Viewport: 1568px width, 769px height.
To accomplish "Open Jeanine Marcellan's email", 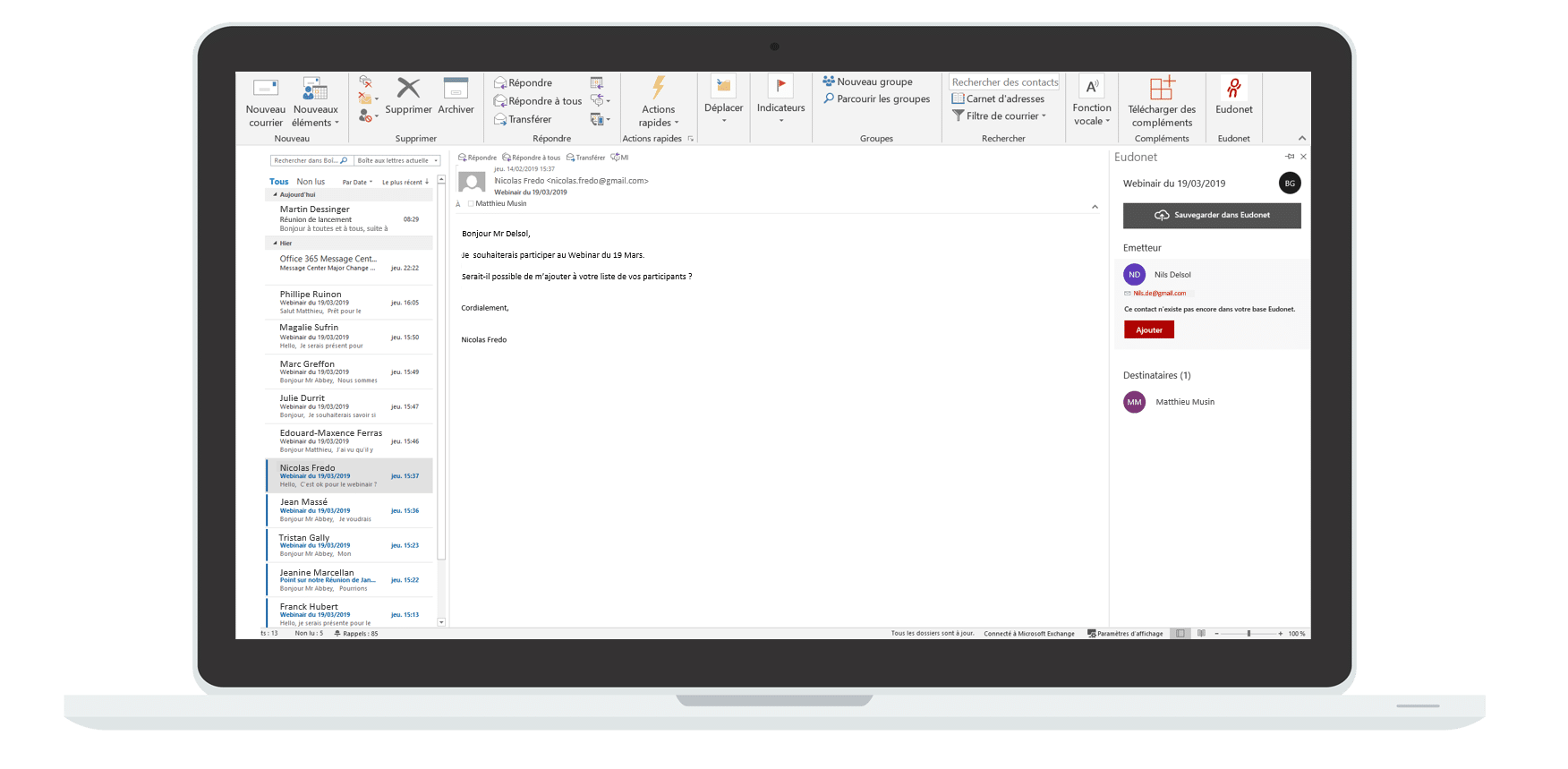I will point(349,580).
